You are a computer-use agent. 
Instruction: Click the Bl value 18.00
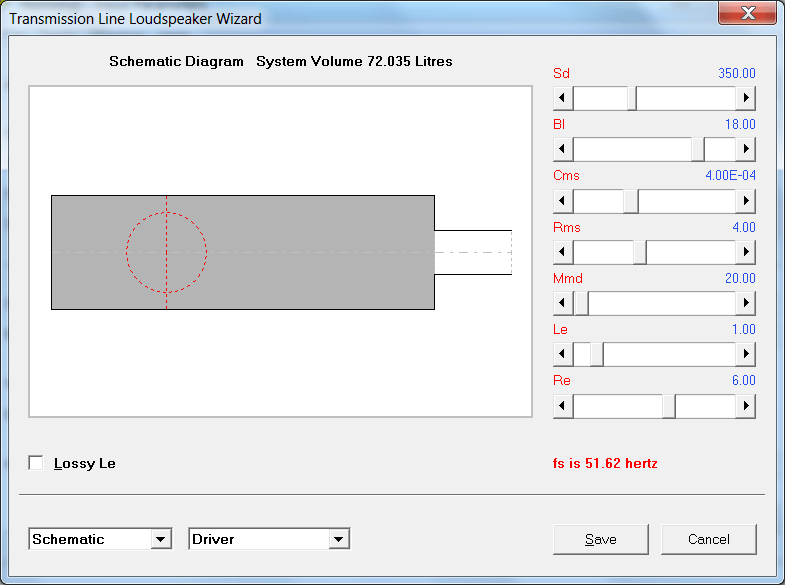click(740, 124)
